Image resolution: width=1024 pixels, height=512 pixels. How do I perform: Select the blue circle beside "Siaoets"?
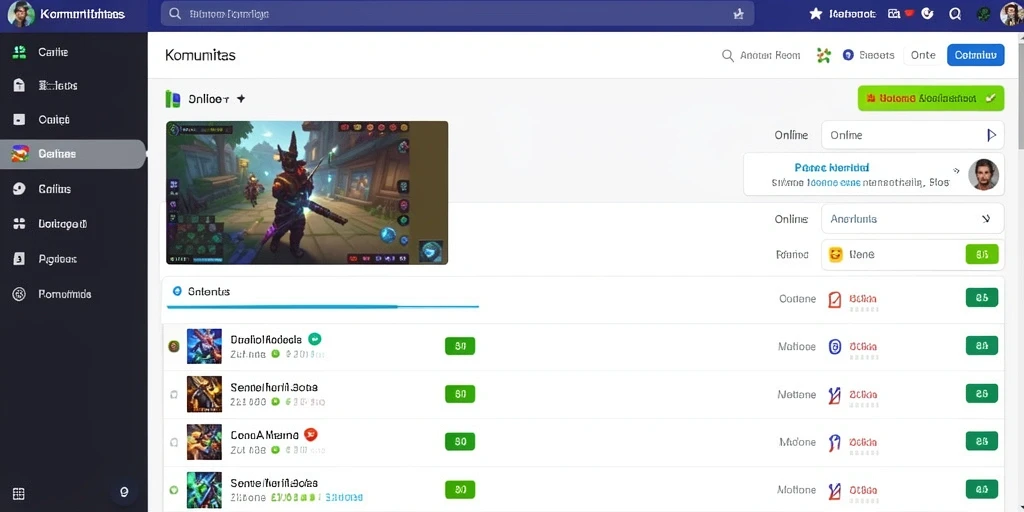click(x=848, y=56)
